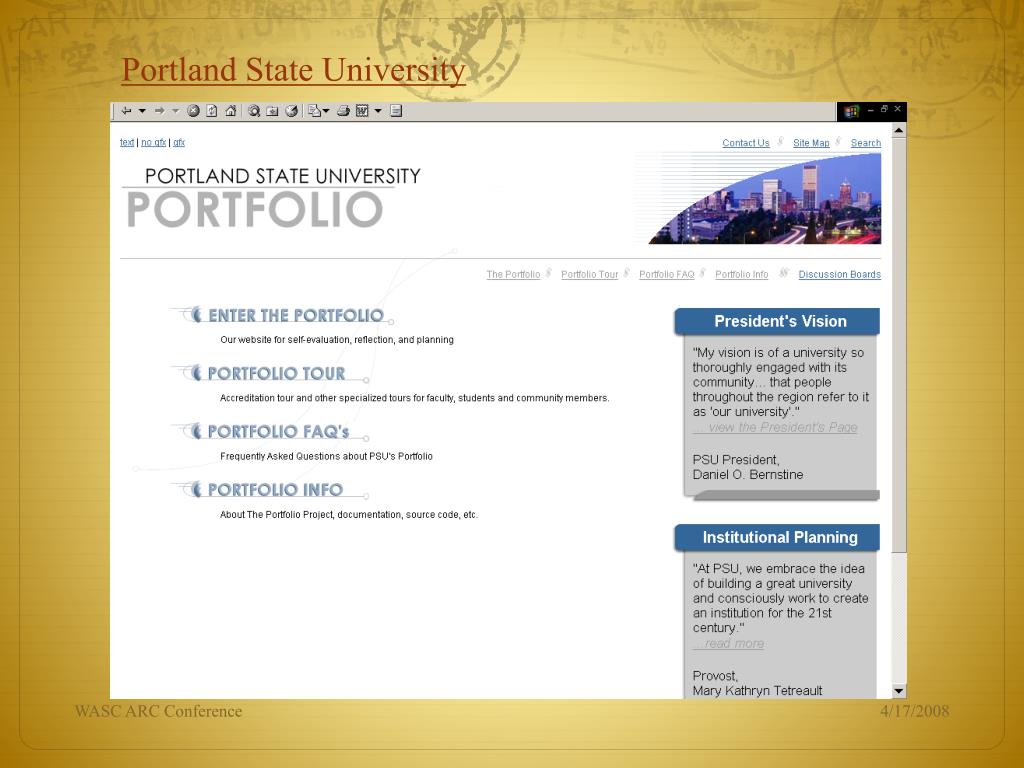Viewport: 1024px width, 768px height.
Task: Click the text 'Daniel O. Bernstine'
Action: (748, 475)
